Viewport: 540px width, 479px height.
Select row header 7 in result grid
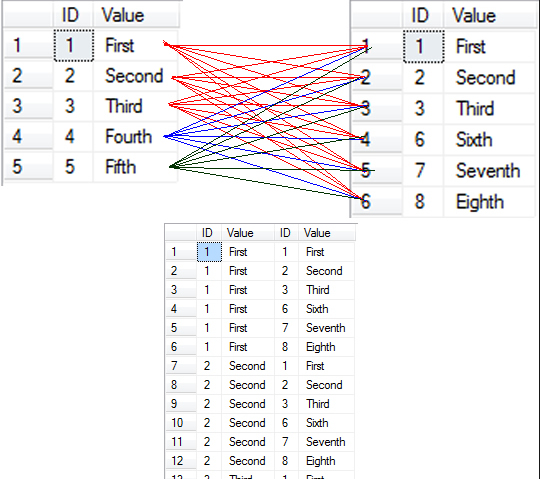click(x=181, y=366)
